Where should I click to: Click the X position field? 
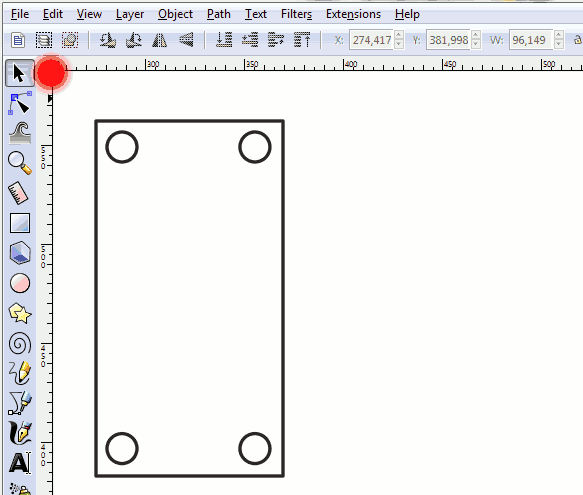[371, 40]
